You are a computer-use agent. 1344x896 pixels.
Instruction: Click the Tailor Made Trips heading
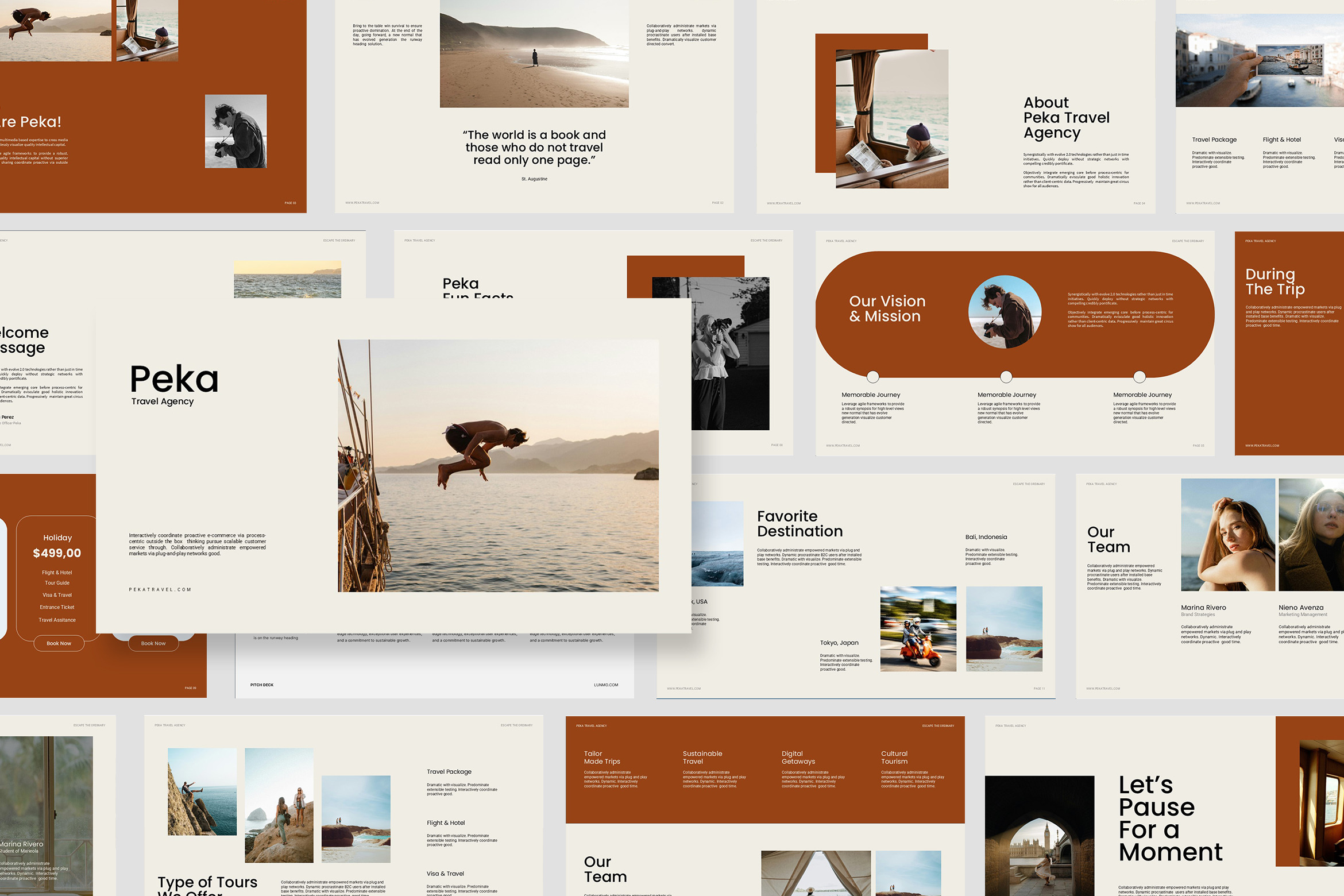click(601, 757)
